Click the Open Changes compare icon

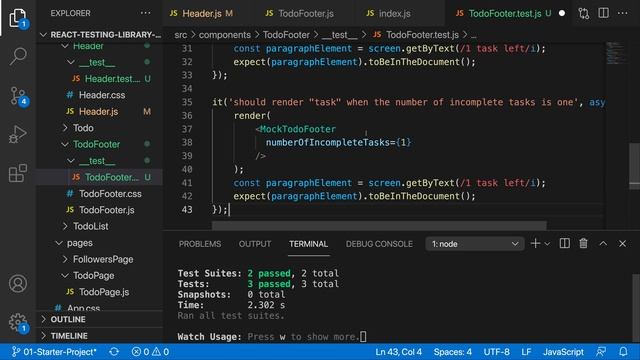(584, 13)
